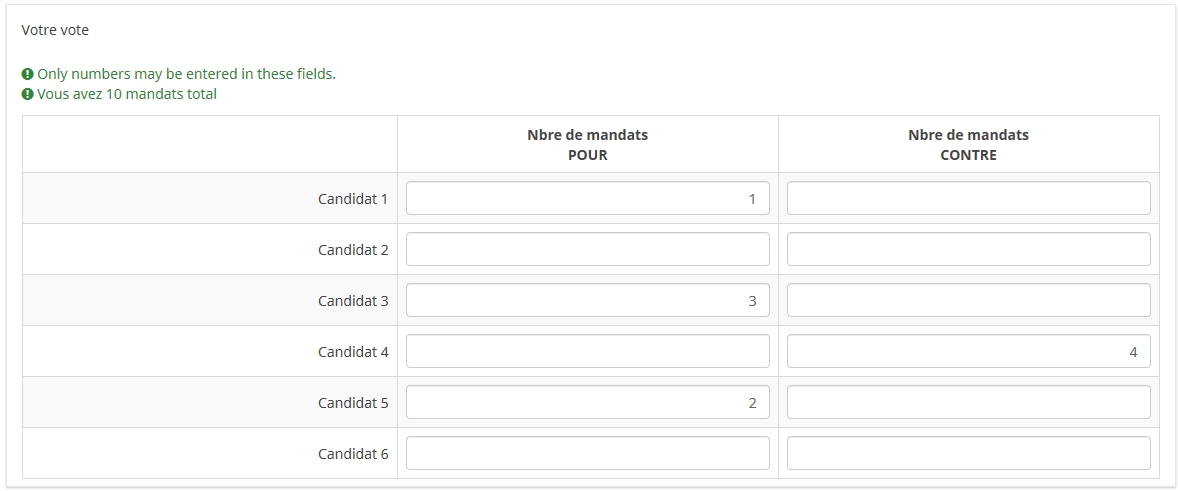Image resolution: width=1178 pixels, height=491 pixels.
Task: Select Candidat 2 CONTRE mandates input
Action: click(968, 249)
